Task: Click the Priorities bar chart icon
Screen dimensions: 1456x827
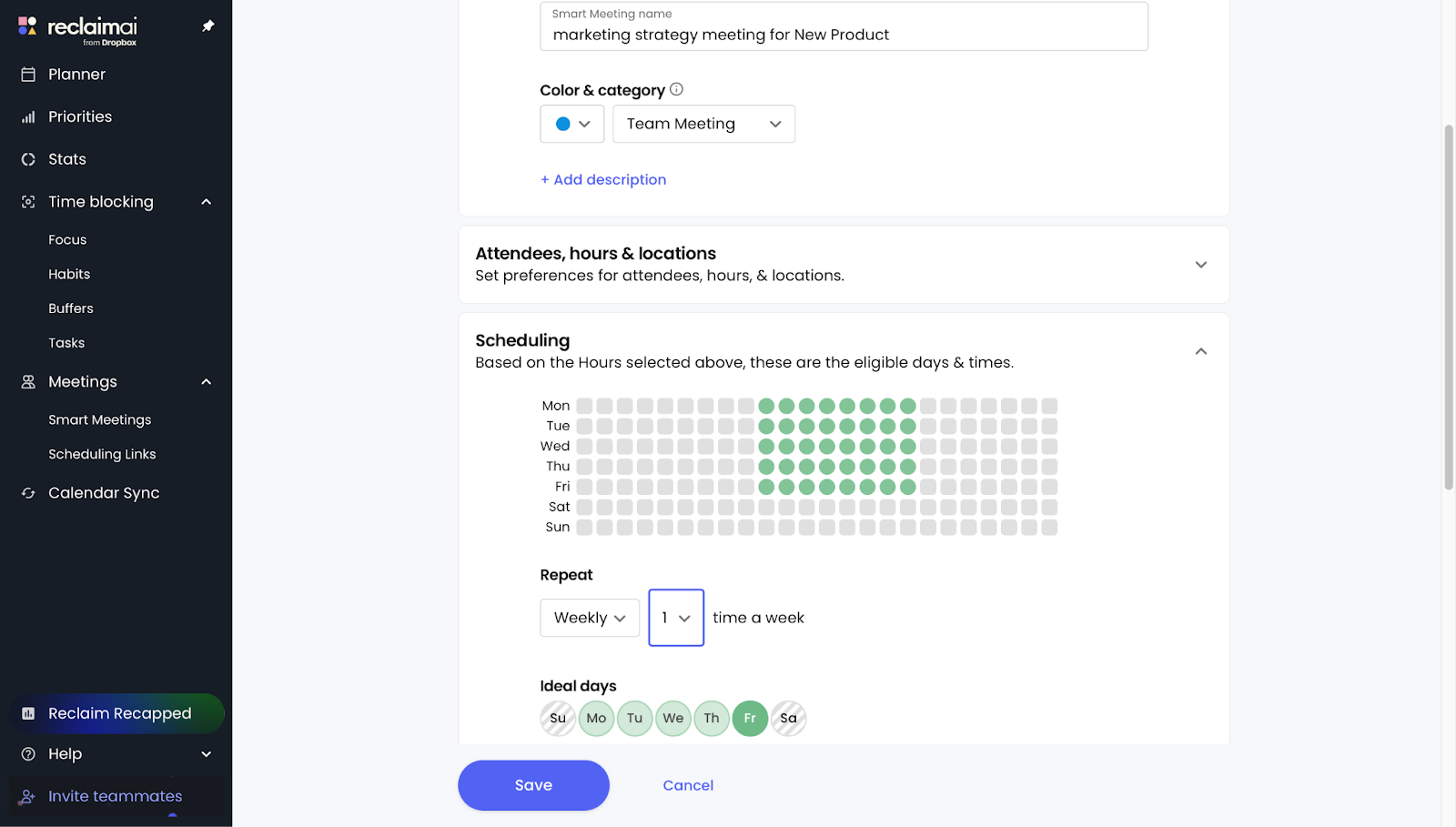Action: [28, 117]
